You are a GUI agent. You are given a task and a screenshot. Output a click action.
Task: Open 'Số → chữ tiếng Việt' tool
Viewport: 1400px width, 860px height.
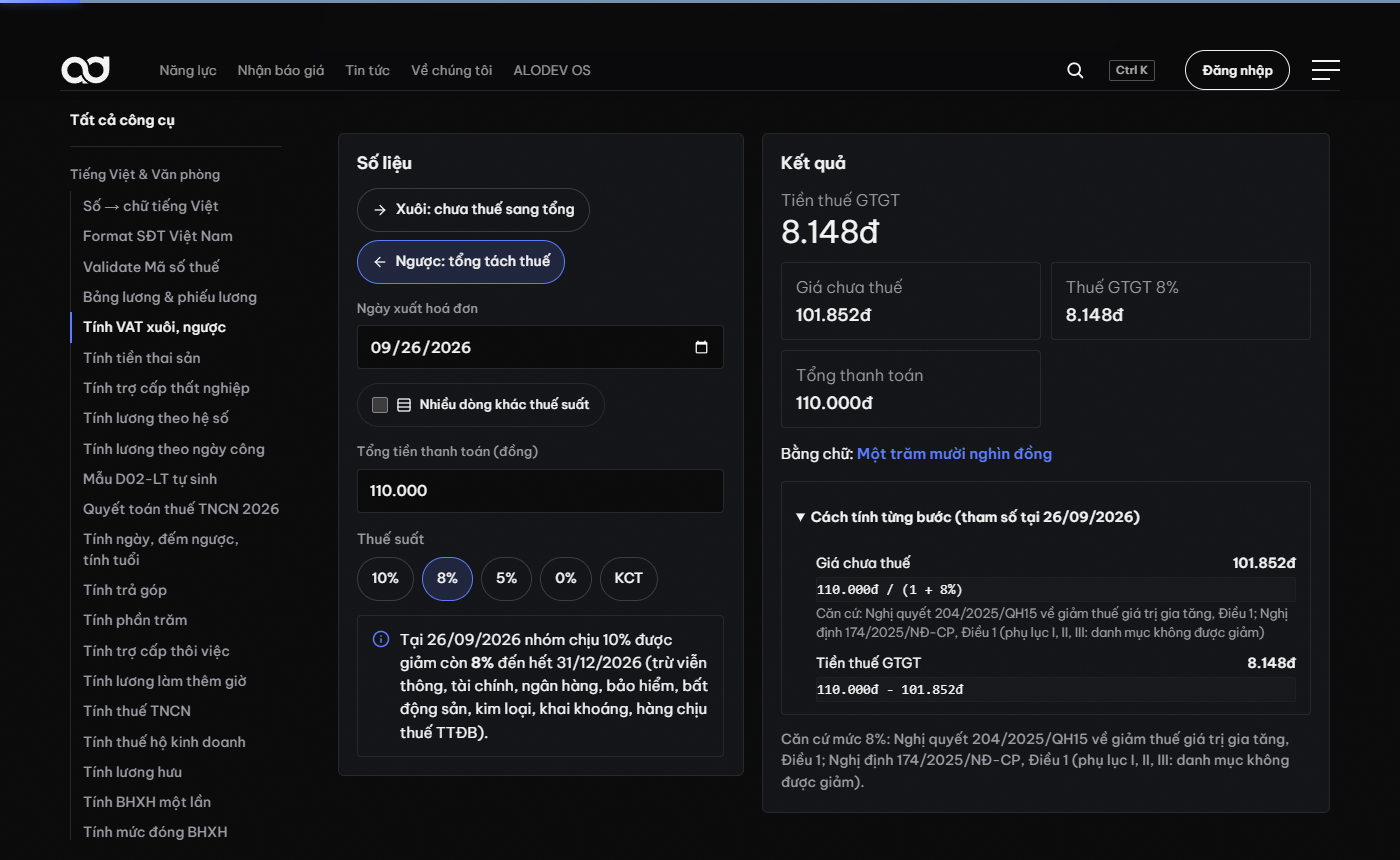click(151, 206)
